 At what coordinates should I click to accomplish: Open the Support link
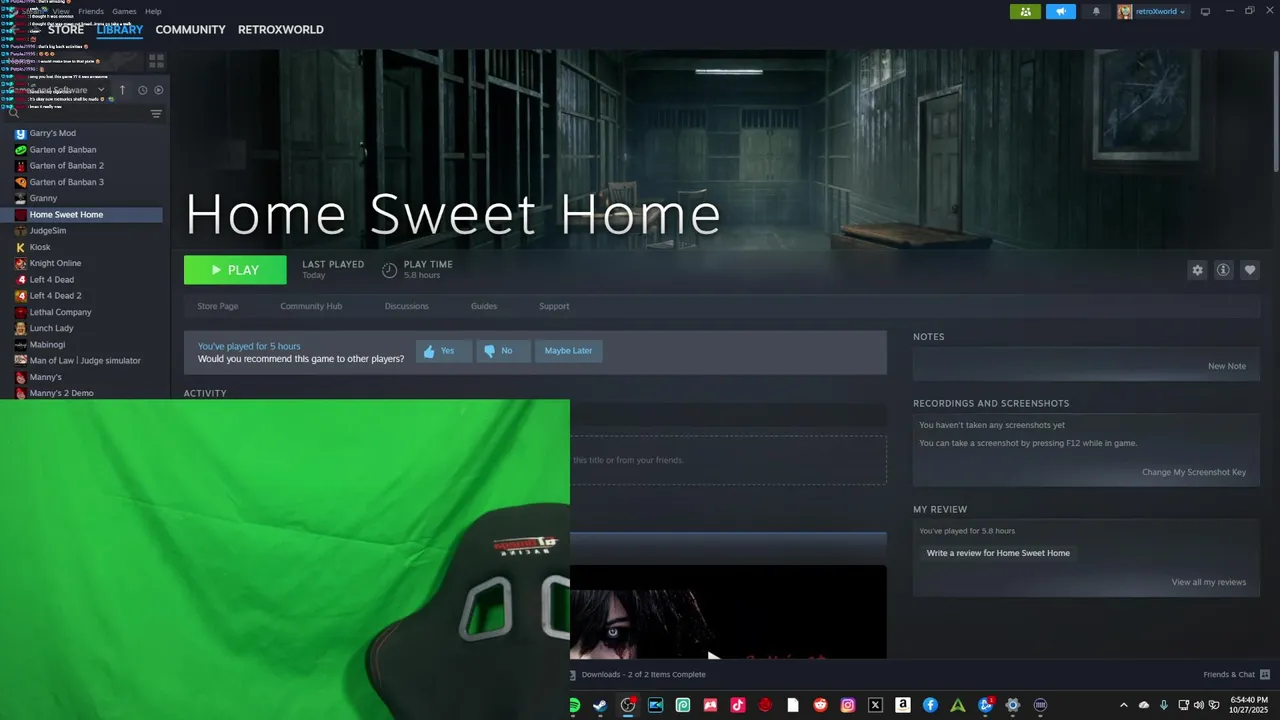pyautogui.click(x=554, y=306)
